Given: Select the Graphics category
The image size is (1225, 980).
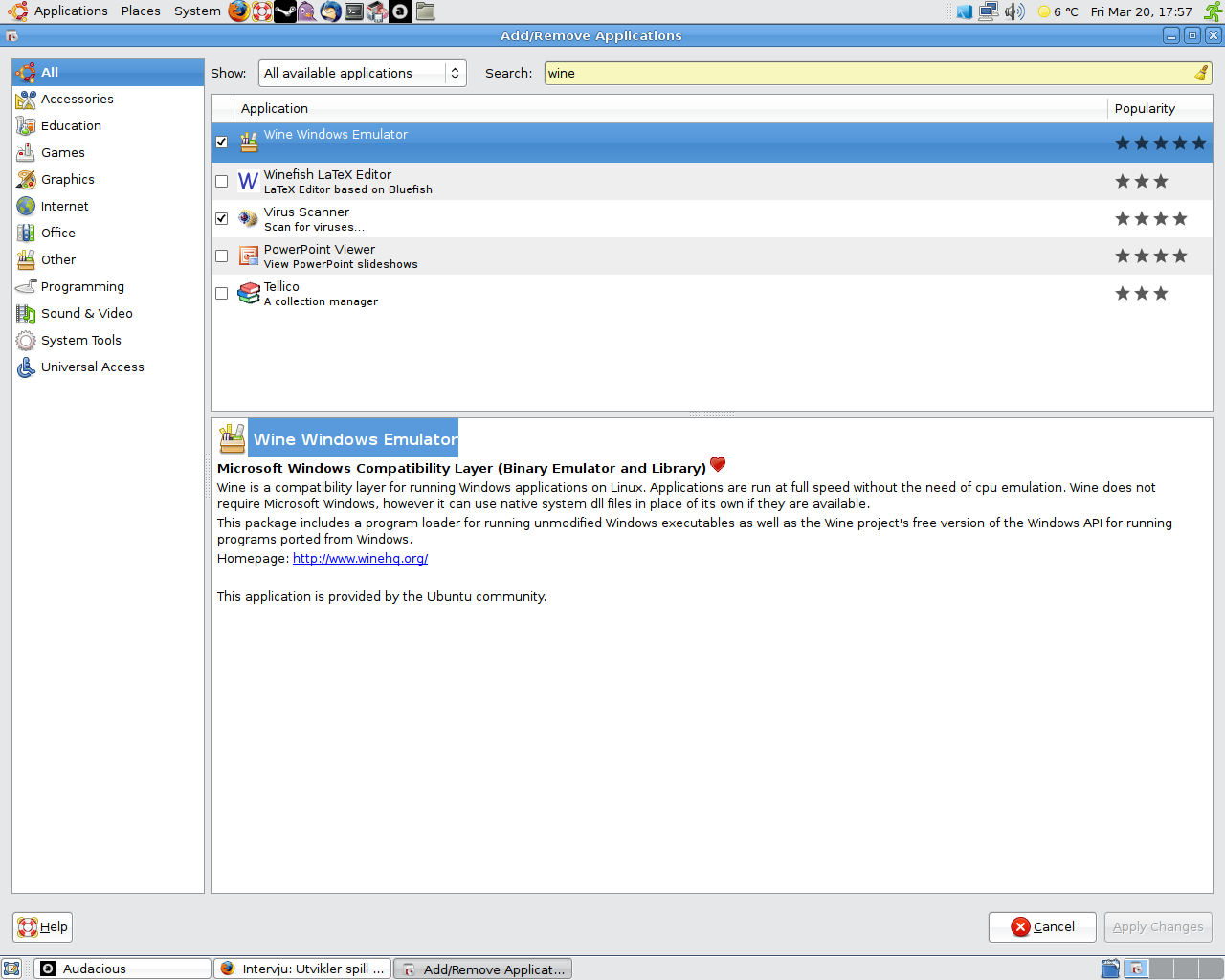Looking at the screenshot, I should coord(108,179).
